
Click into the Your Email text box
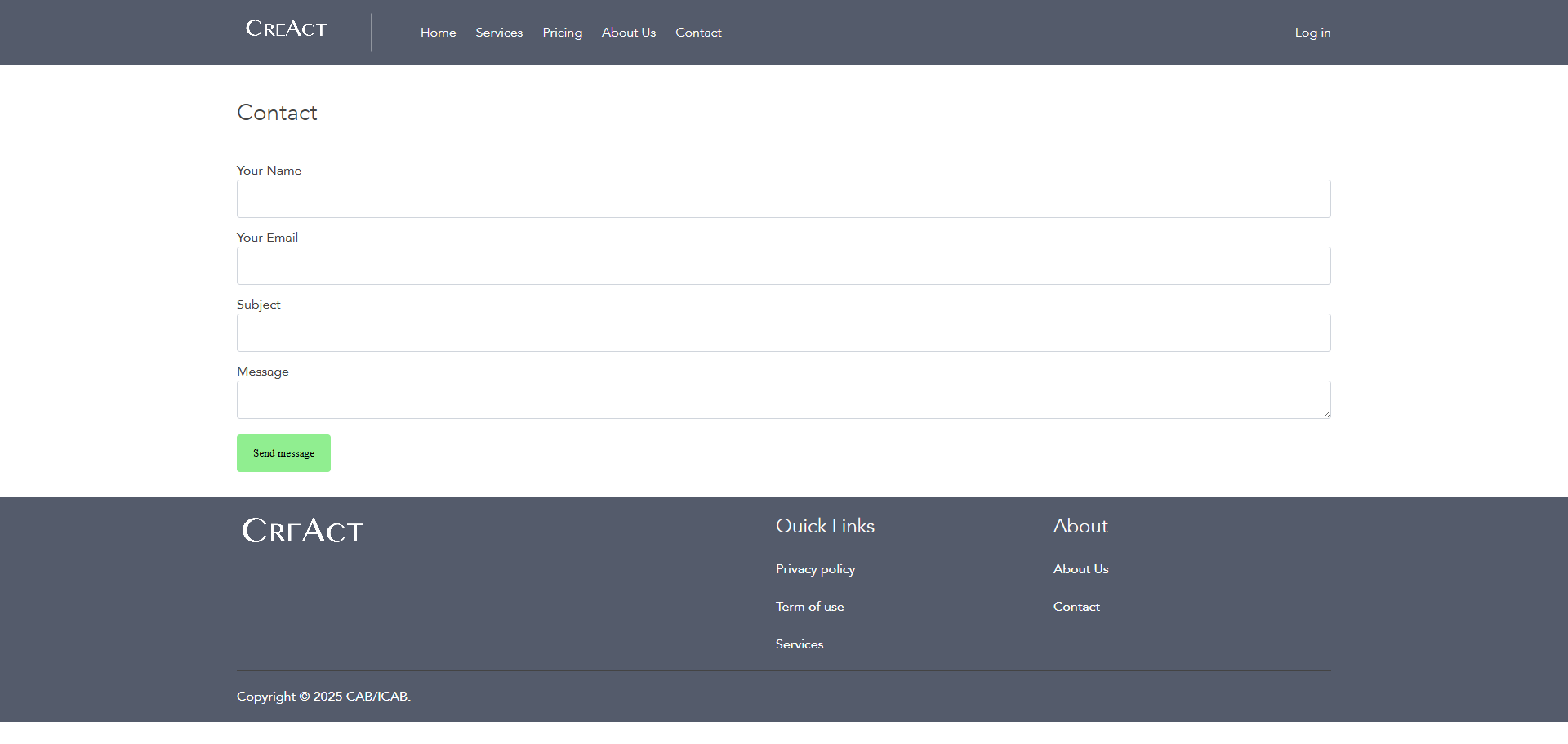pos(783,266)
